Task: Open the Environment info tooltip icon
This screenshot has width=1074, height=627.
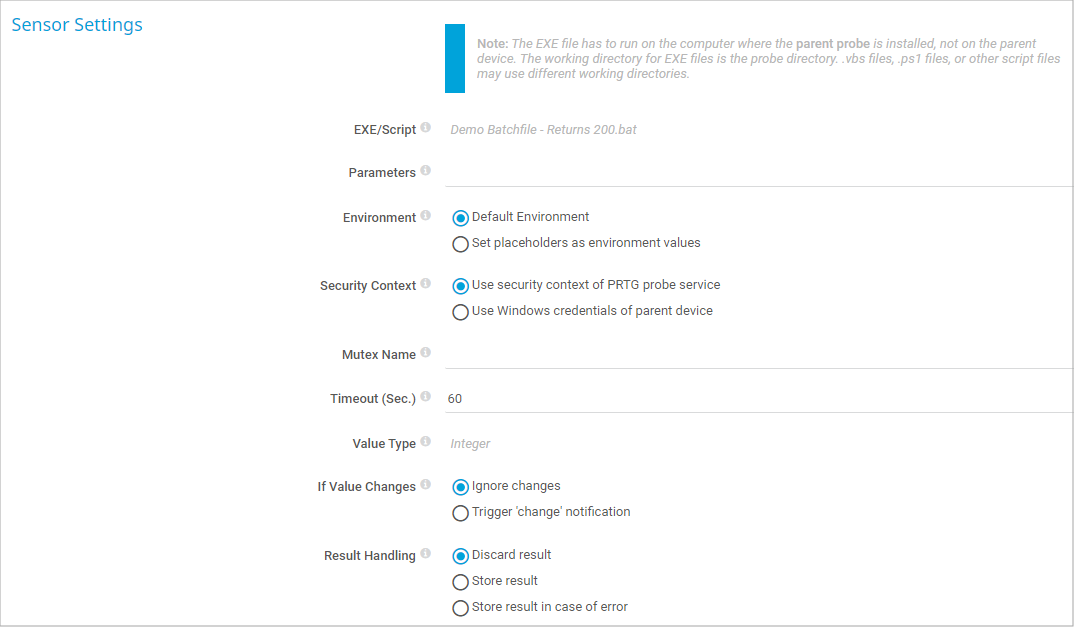Action: click(426, 216)
